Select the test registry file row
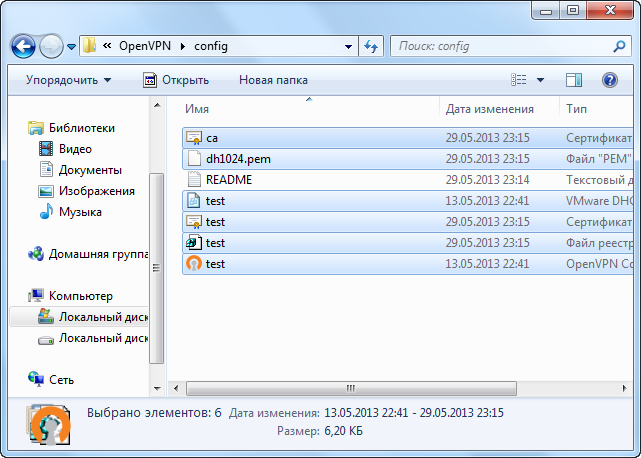 click(408, 243)
